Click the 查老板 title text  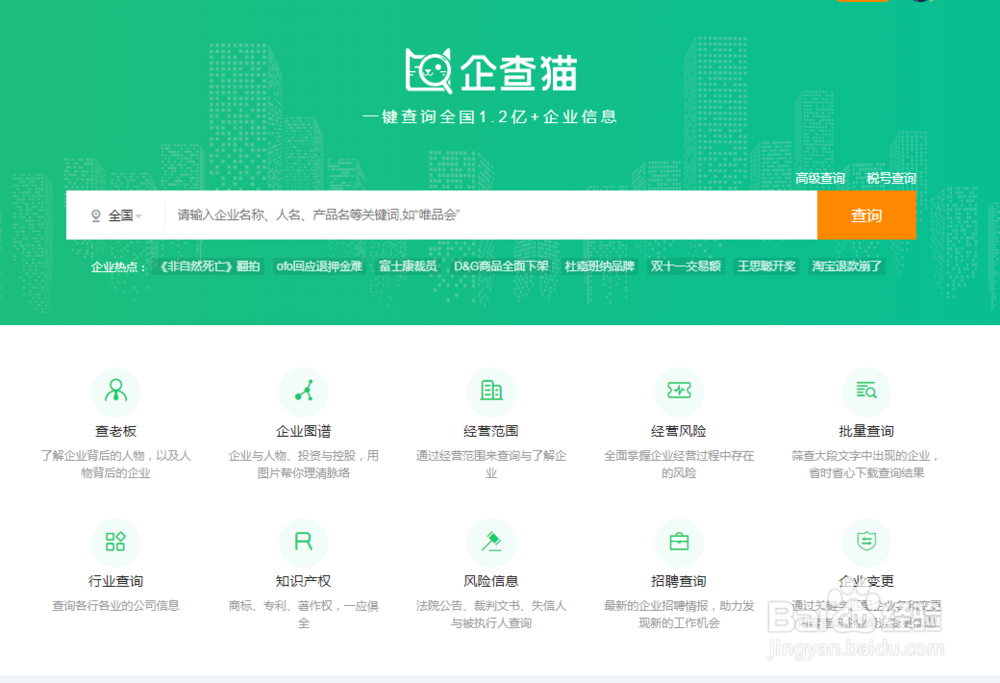click(x=115, y=432)
